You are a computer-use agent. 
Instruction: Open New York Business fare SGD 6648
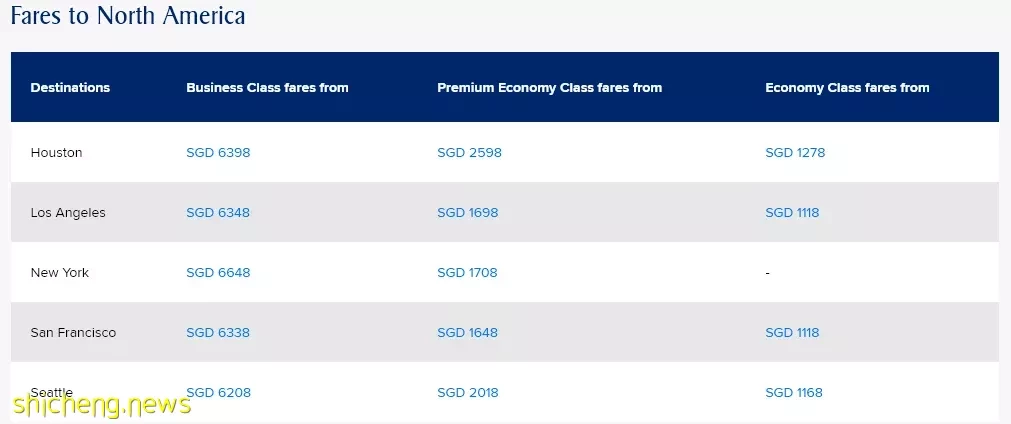click(218, 273)
